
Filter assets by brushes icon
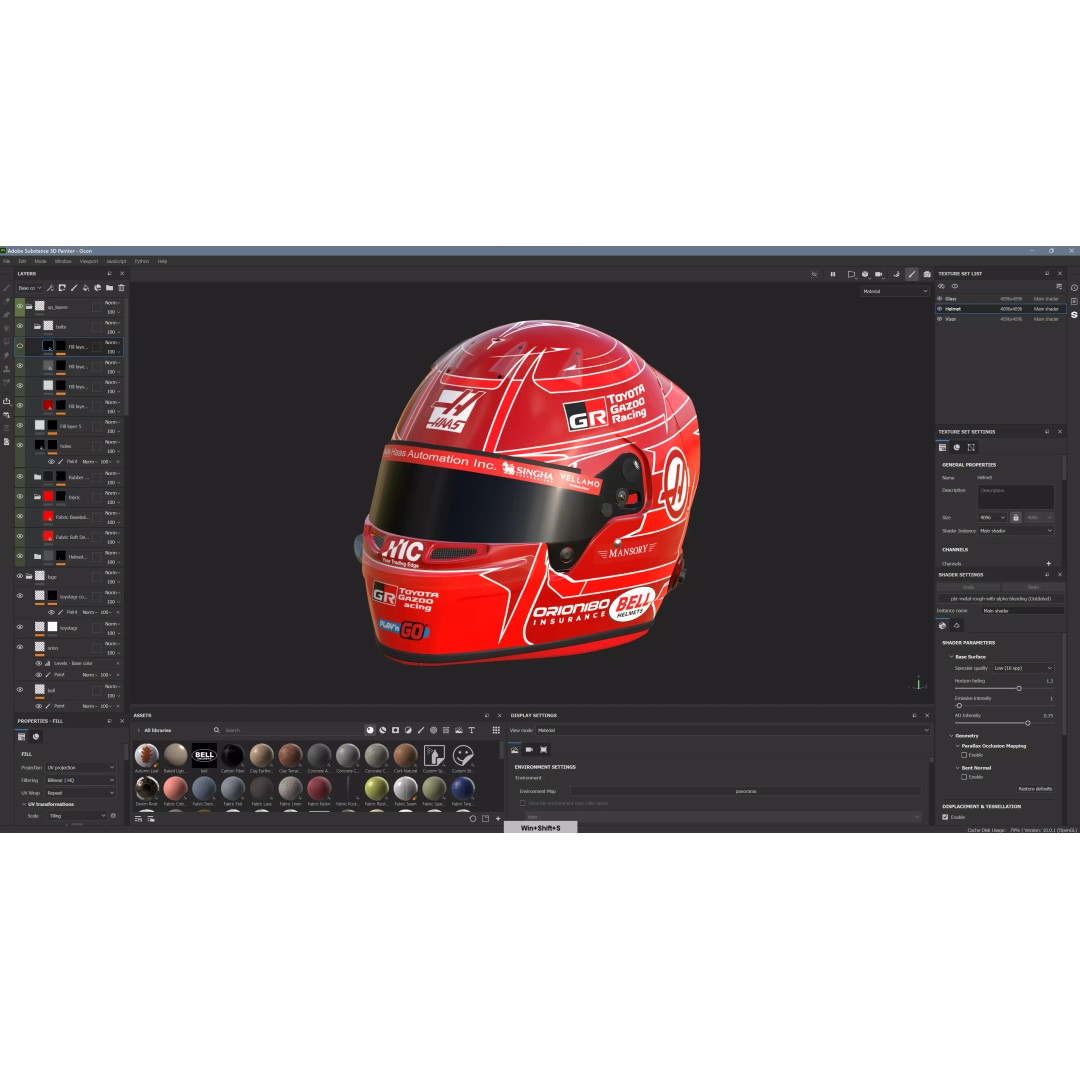coord(421,730)
